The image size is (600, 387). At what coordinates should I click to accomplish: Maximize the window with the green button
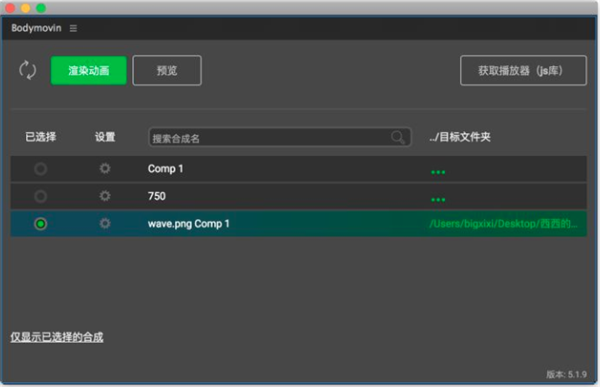[41, 8]
